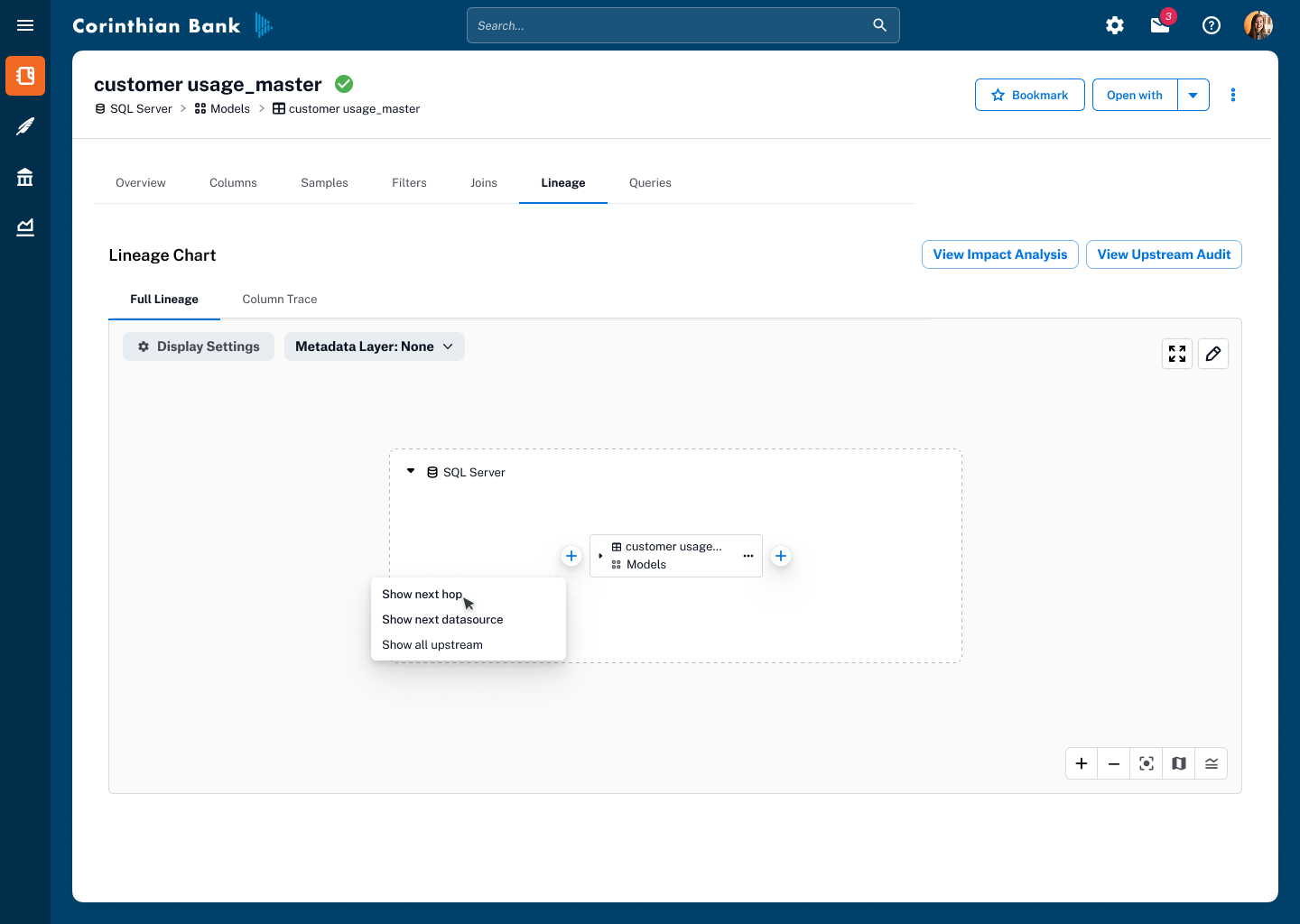Expand downstream with right plus button
The image size is (1300, 924).
(x=781, y=556)
